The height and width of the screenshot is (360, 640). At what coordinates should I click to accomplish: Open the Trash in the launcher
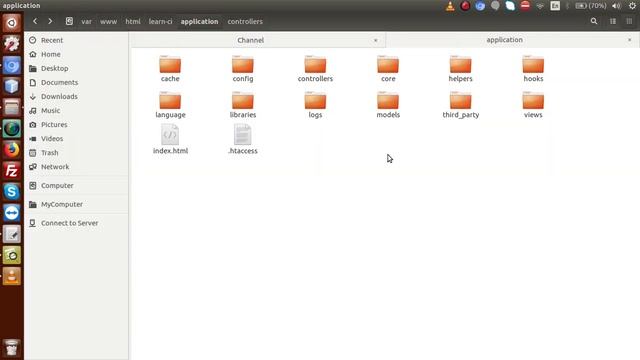[x=11, y=347]
